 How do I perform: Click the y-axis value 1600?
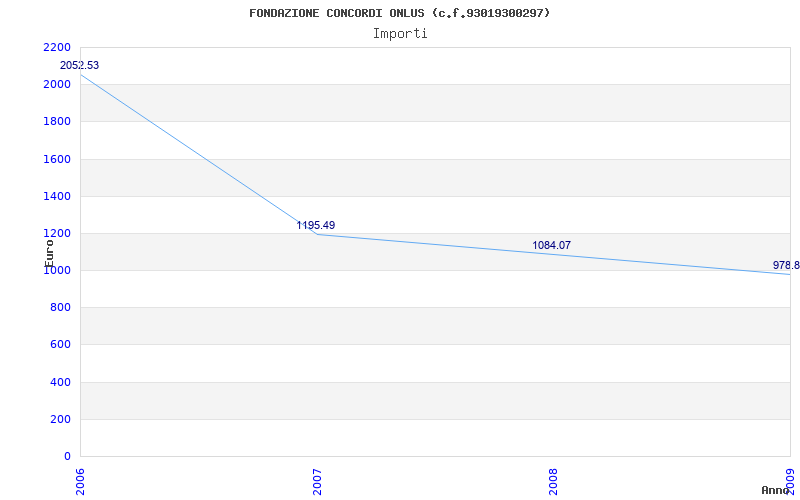pos(57,159)
